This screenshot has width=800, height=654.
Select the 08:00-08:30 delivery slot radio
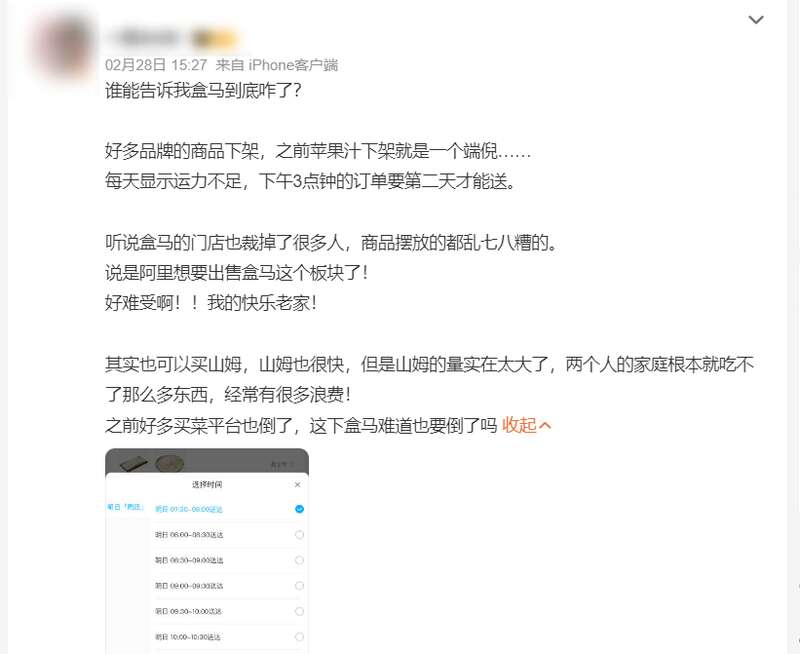coord(299,535)
